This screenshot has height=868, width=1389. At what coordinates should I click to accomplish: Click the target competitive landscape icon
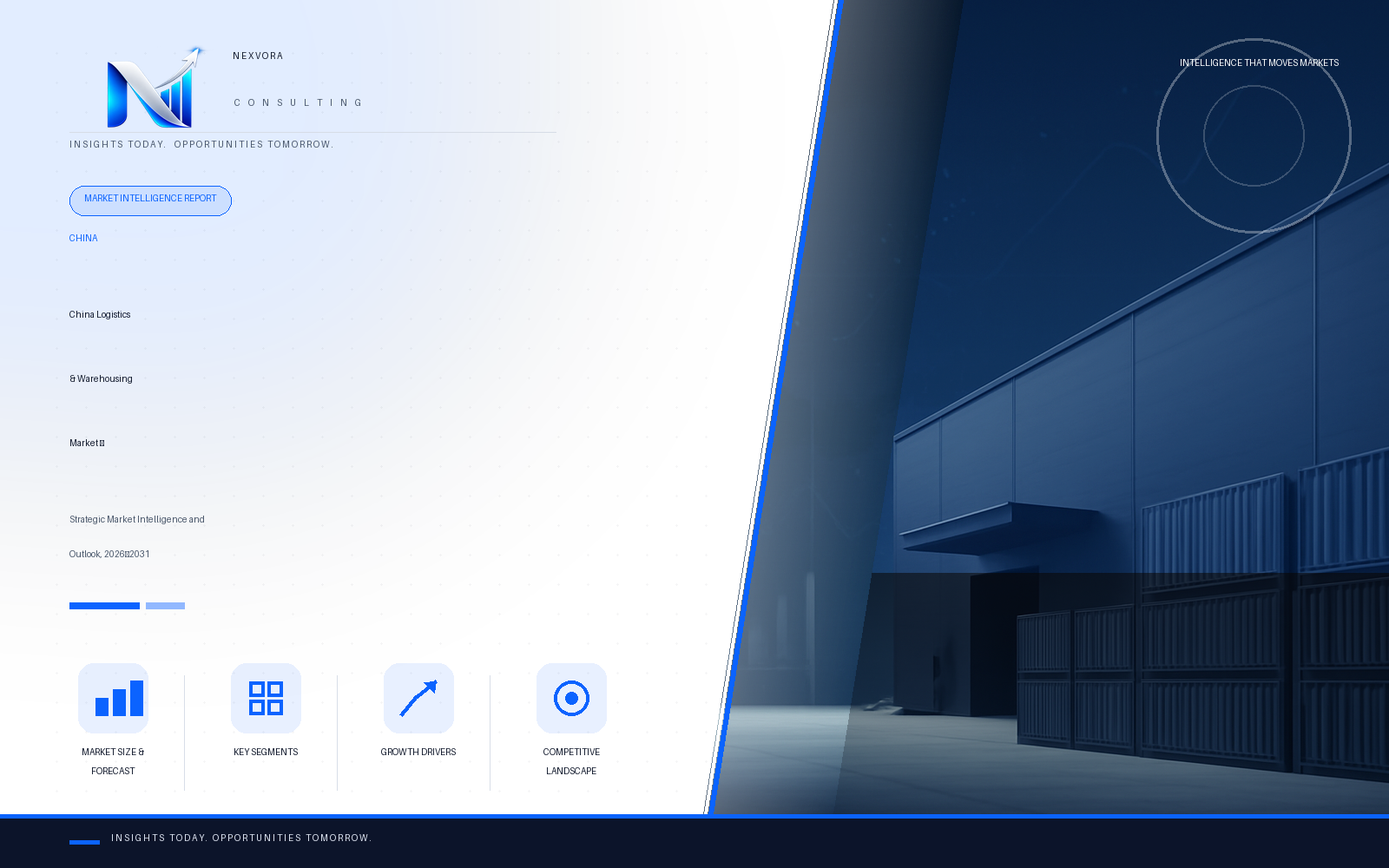[x=571, y=698]
